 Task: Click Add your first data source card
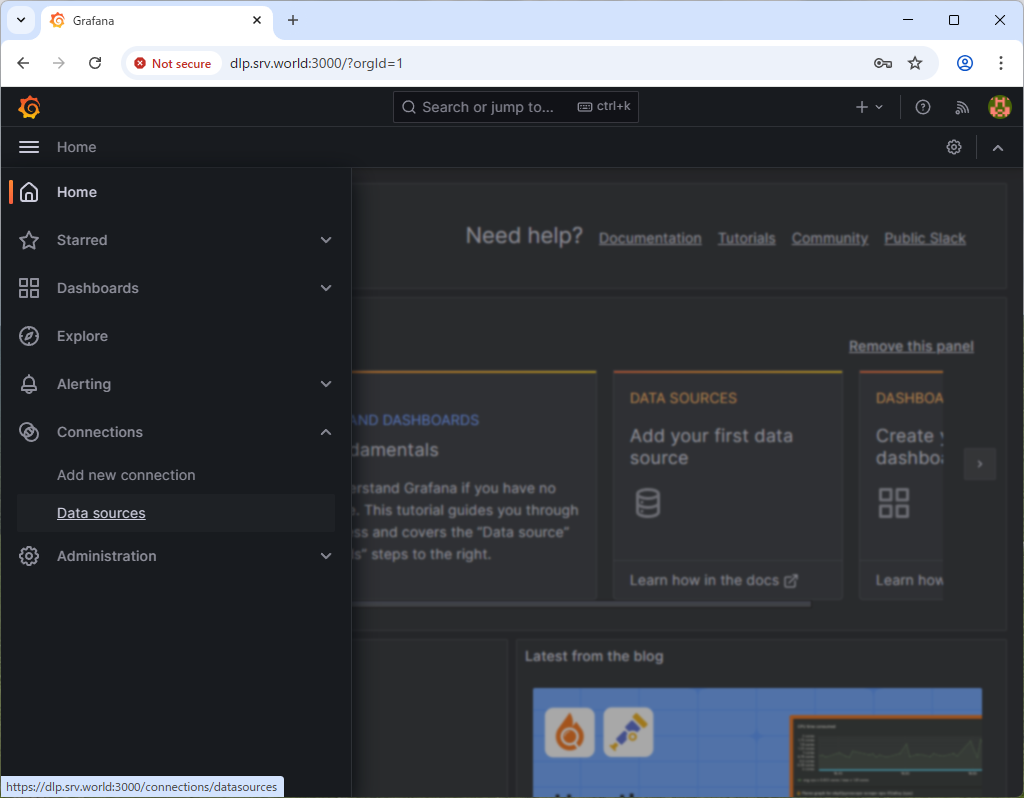pos(728,486)
